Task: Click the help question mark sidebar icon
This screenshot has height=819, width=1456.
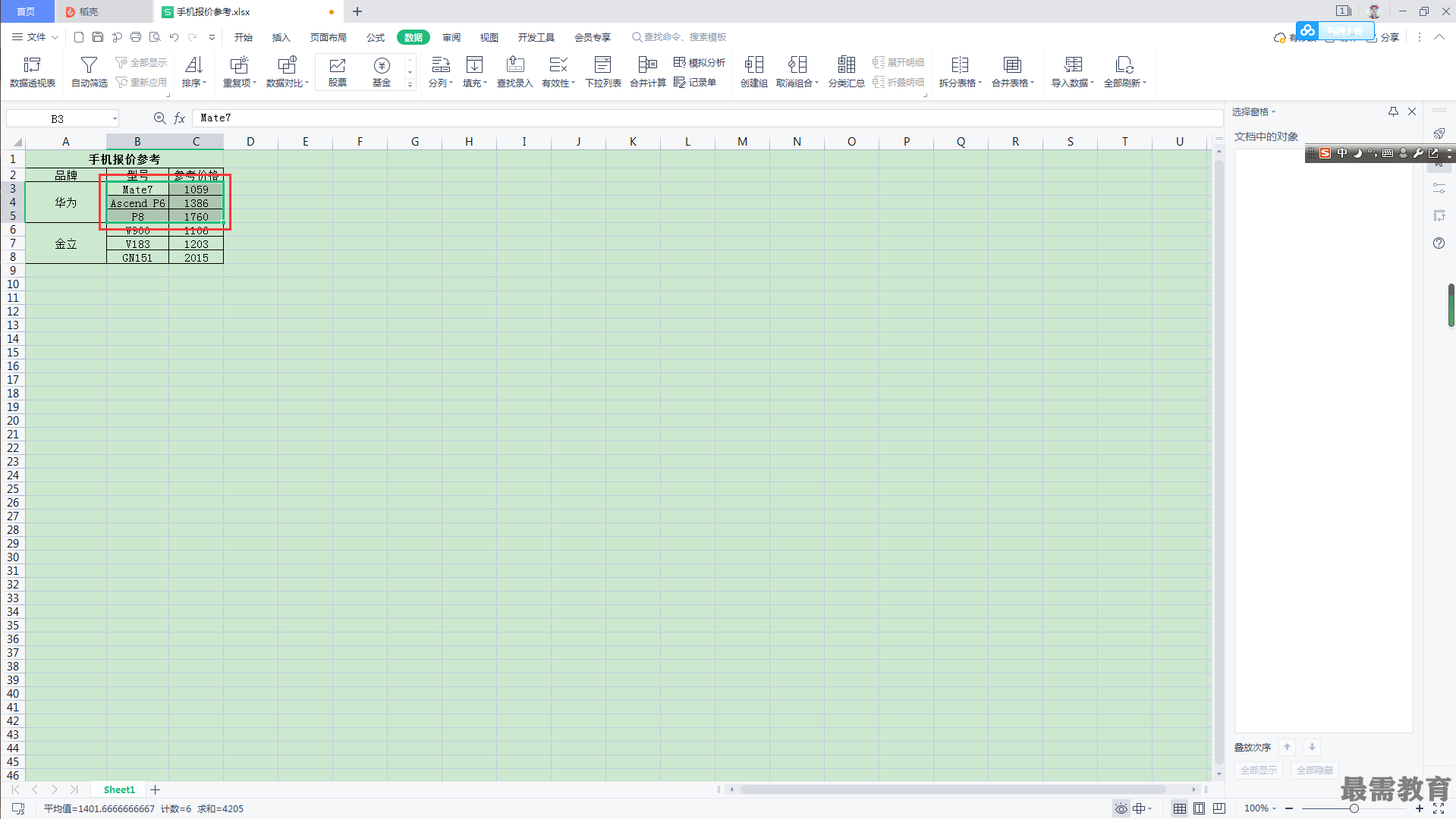Action: (x=1439, y=243)
